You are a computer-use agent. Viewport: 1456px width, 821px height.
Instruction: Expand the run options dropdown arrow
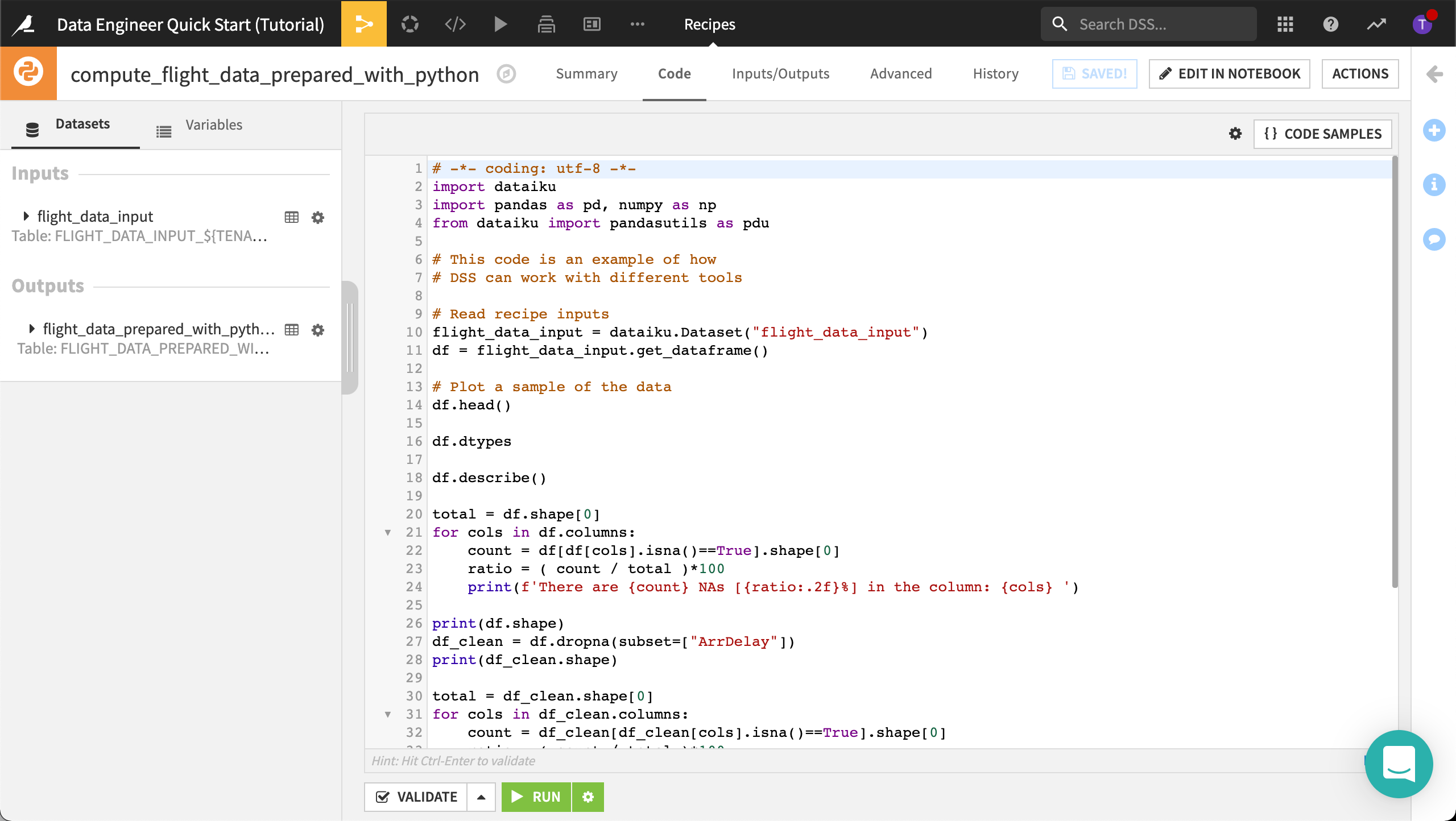(x=481, y=797)
